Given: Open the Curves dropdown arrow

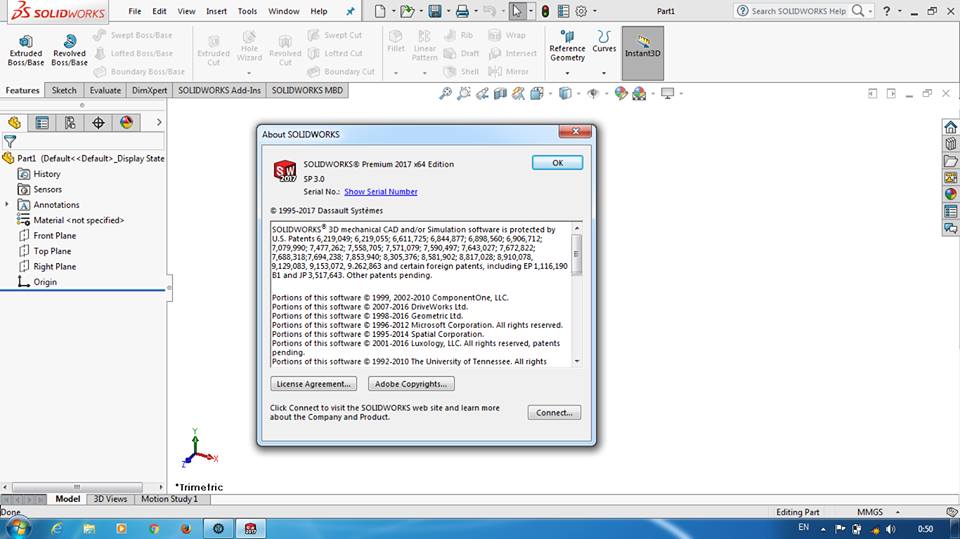Looking at the screenshot, I should point(604,73).
